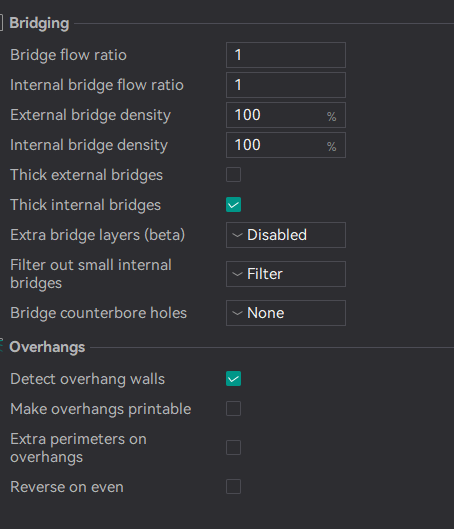
Task: Click the Bridging section icon
Action: coord(1,23)
